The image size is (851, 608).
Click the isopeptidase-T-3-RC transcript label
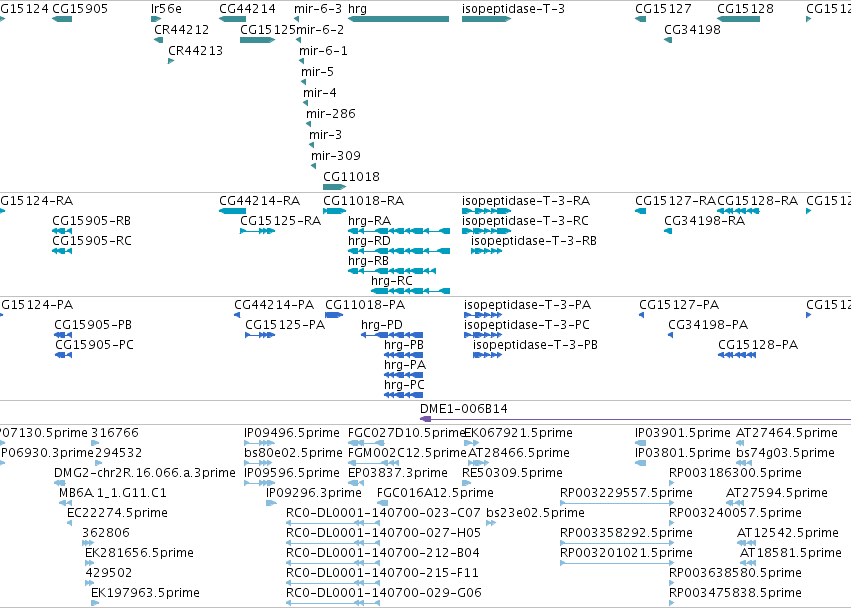(x=525, y=221)
